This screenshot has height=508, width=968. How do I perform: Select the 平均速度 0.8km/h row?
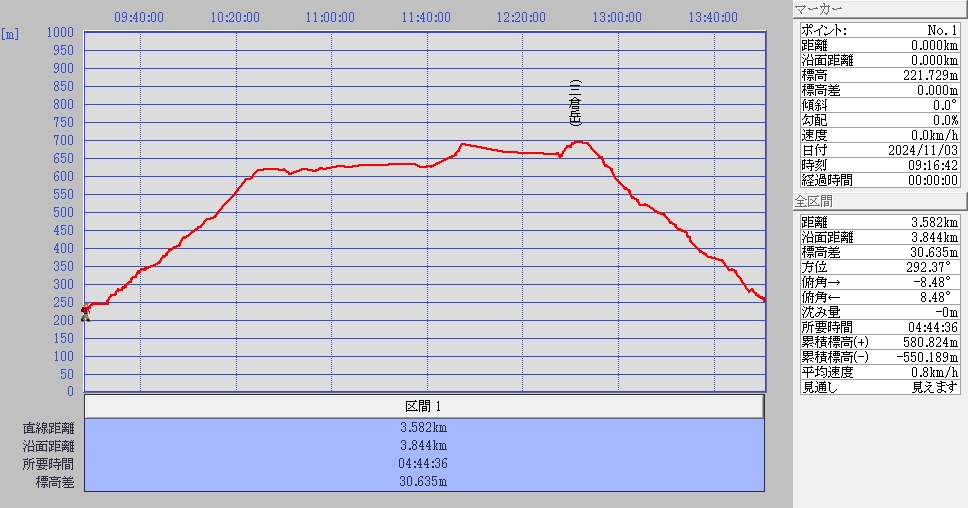pyautogui.click(x=880, y=372)
